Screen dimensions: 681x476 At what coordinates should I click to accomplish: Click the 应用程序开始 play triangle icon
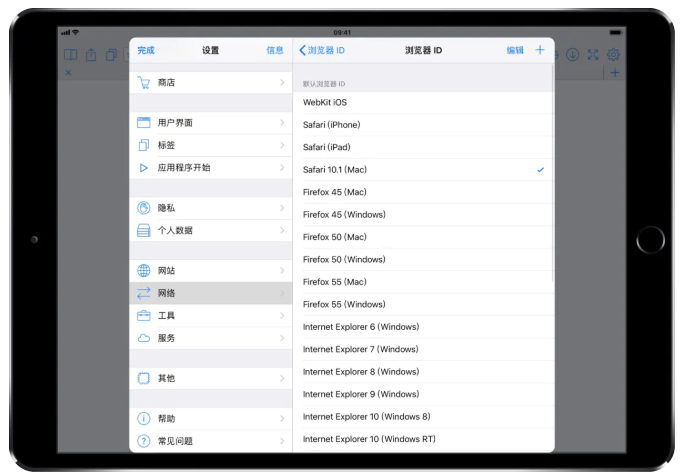coord(143,168)
